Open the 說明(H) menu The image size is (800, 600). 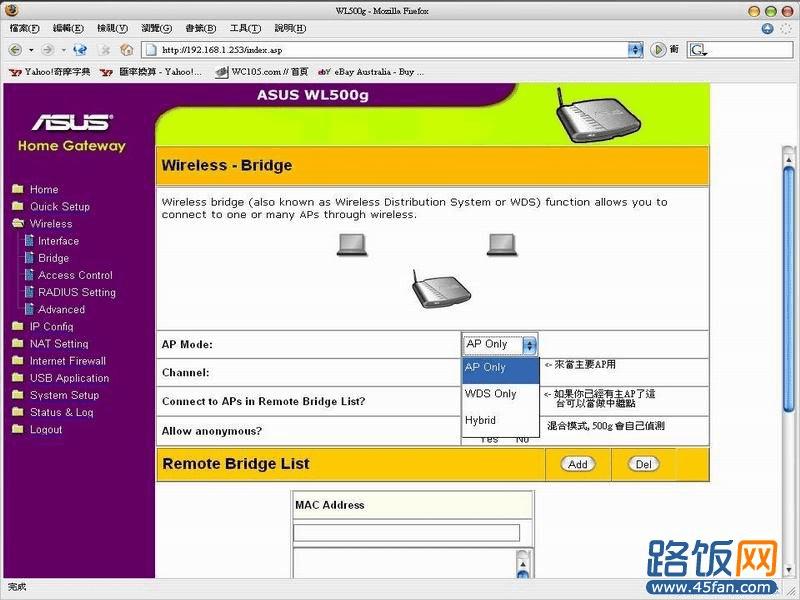tap(290, 29)
